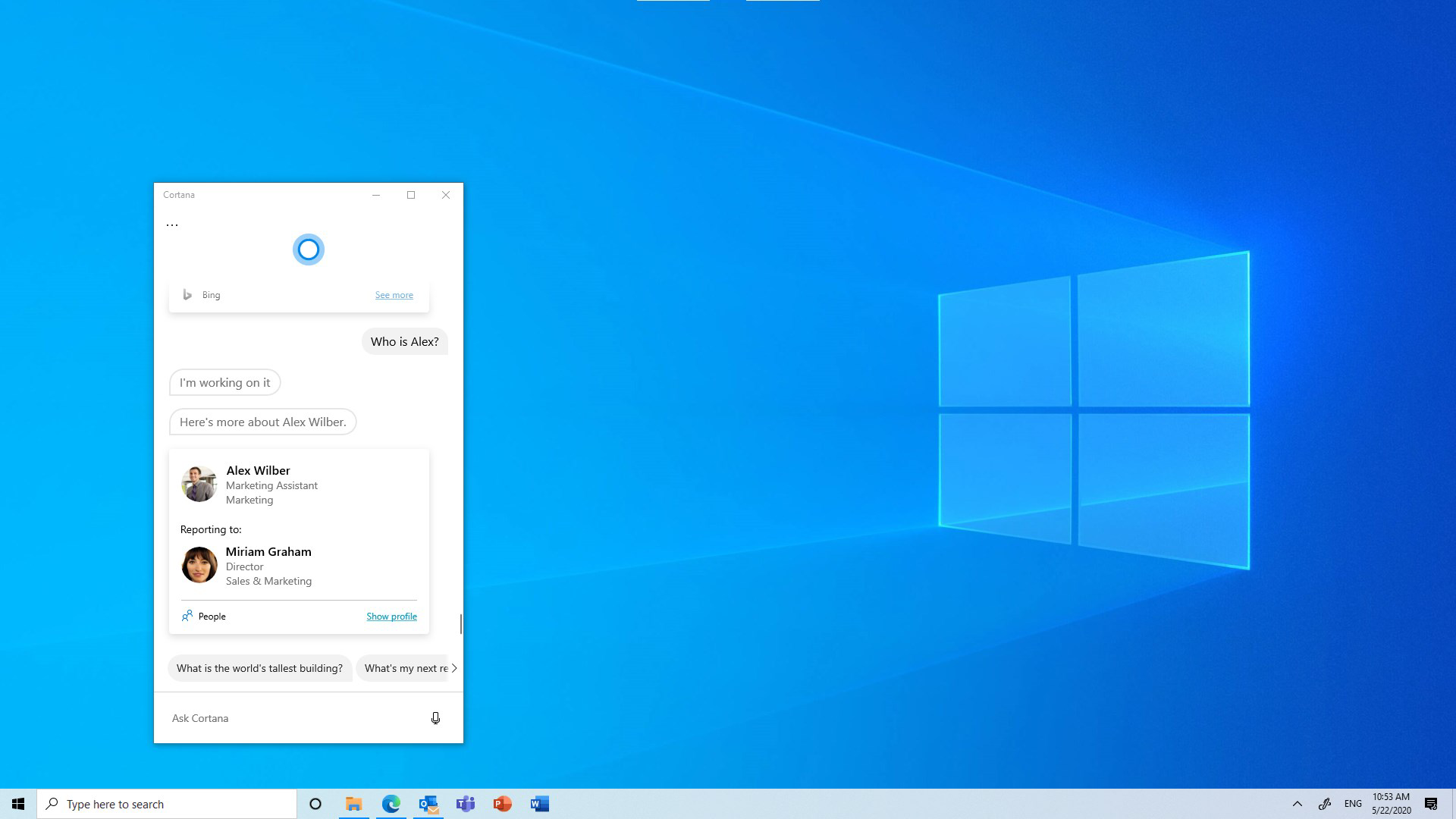Image resolution: width=1456 pixels, height=819 pixels.
Task: Click the See more link on the Bing card
Action: pyautogui.click(x=394, y=294)
